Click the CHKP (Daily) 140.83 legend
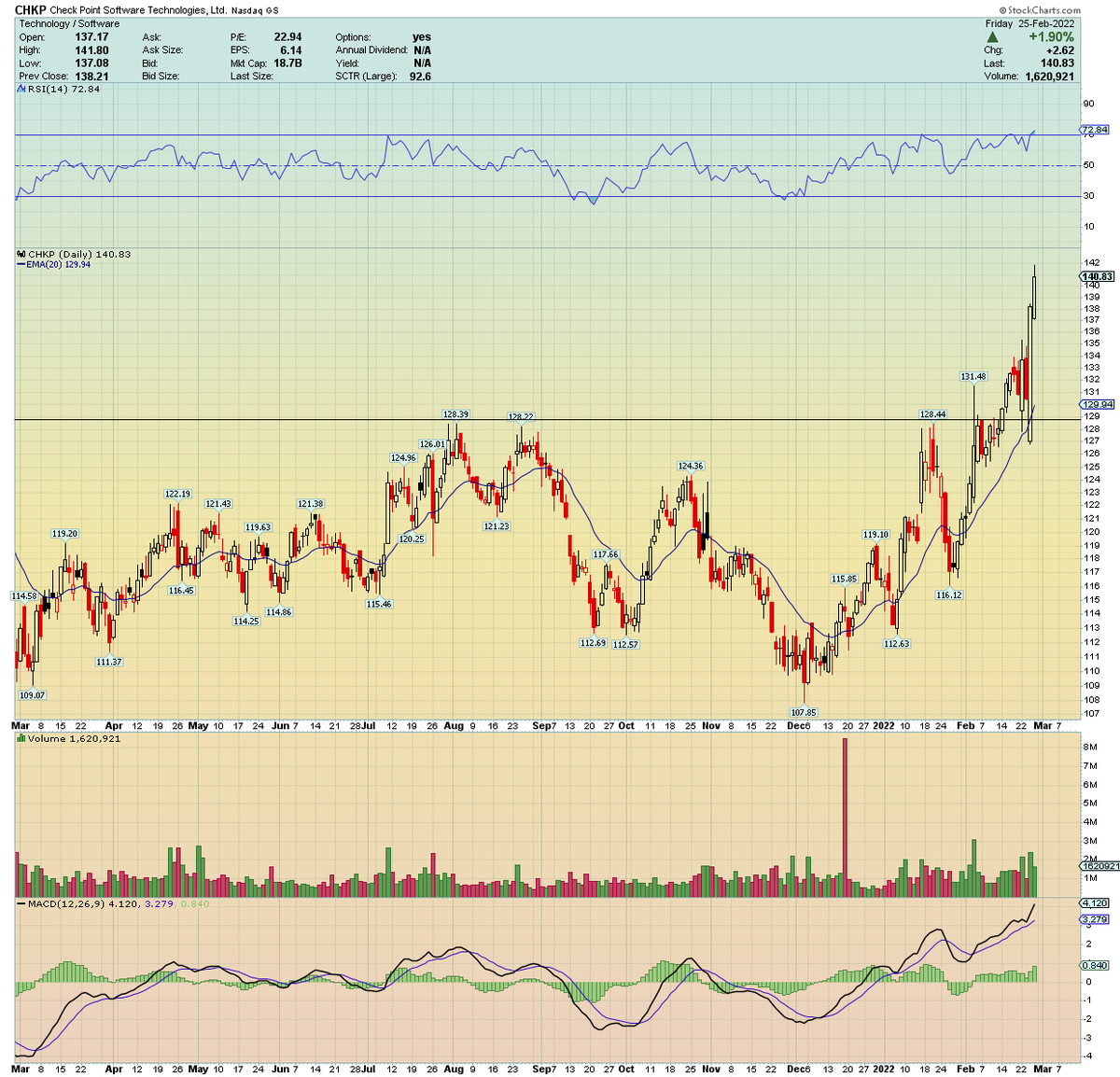Viewport: 1120px width, 1077px height. pyautogui.click(x=75, y=254)
